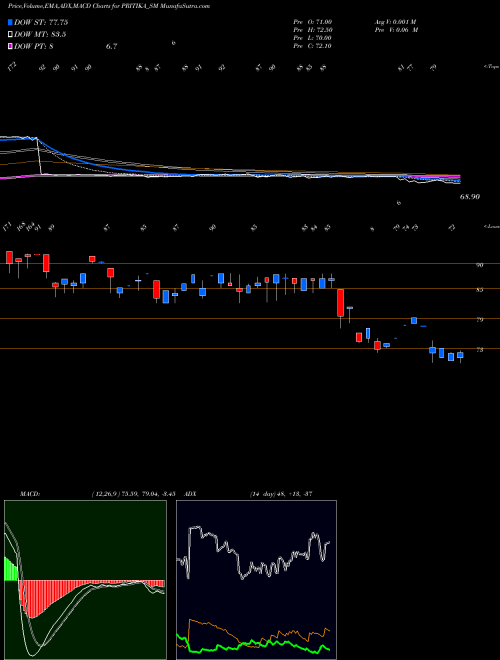Click the 79 price axis label
Image resolution: width=500 pixels, height=660 pixels.
[x=479, y=319]
